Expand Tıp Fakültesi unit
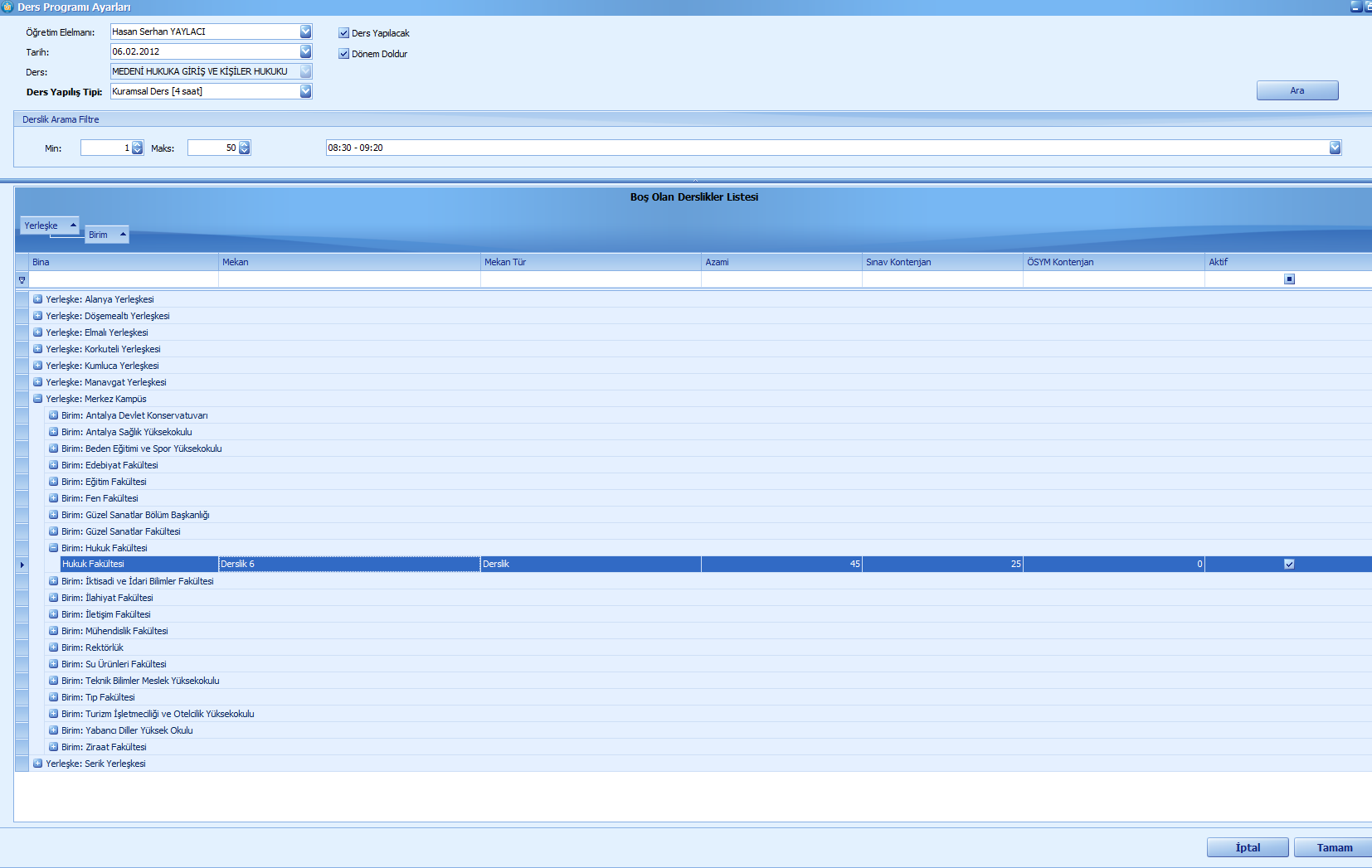1372x868 pixels. click(53, 697)
